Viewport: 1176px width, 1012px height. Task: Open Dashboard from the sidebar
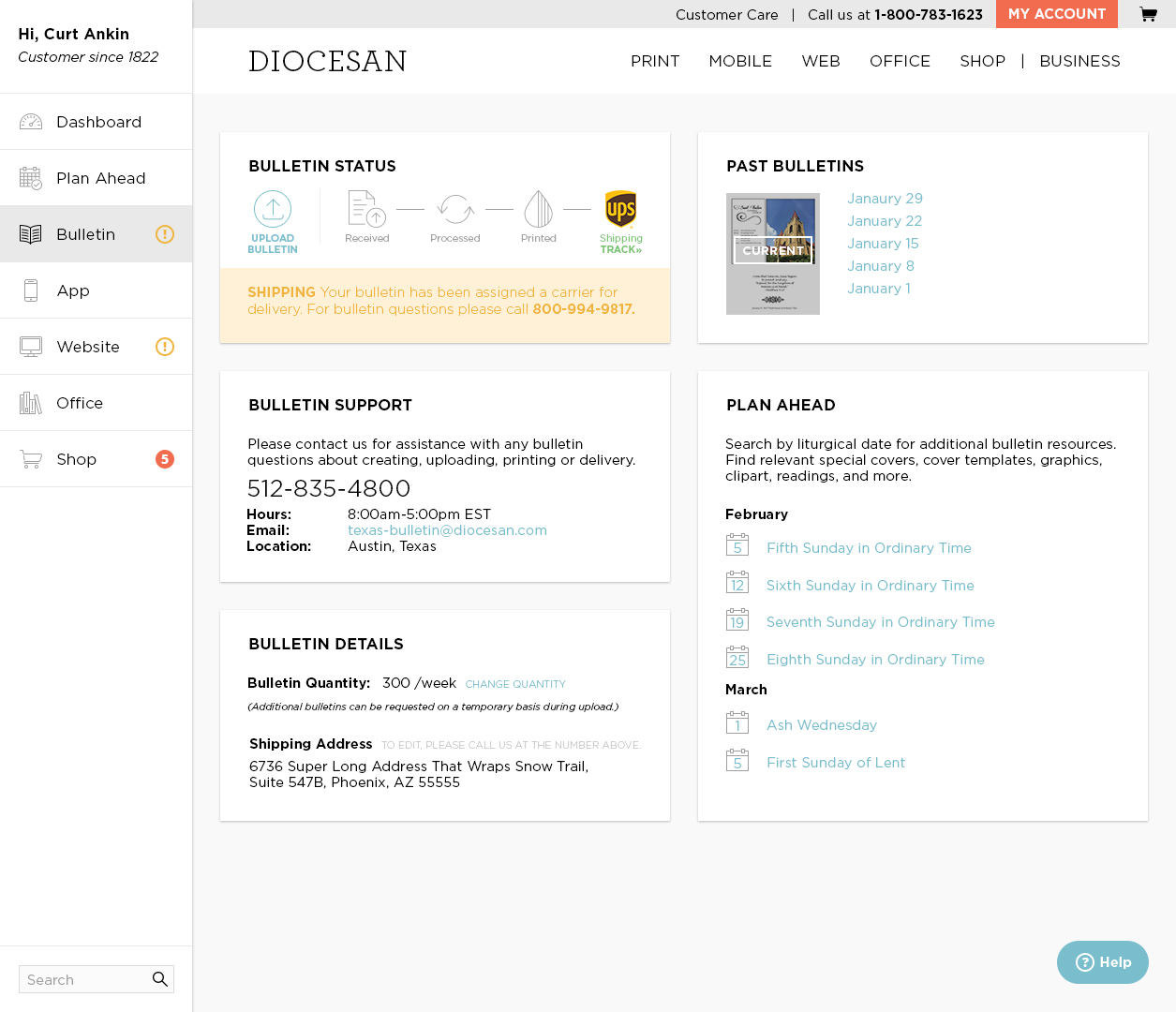tap(98, 122)
